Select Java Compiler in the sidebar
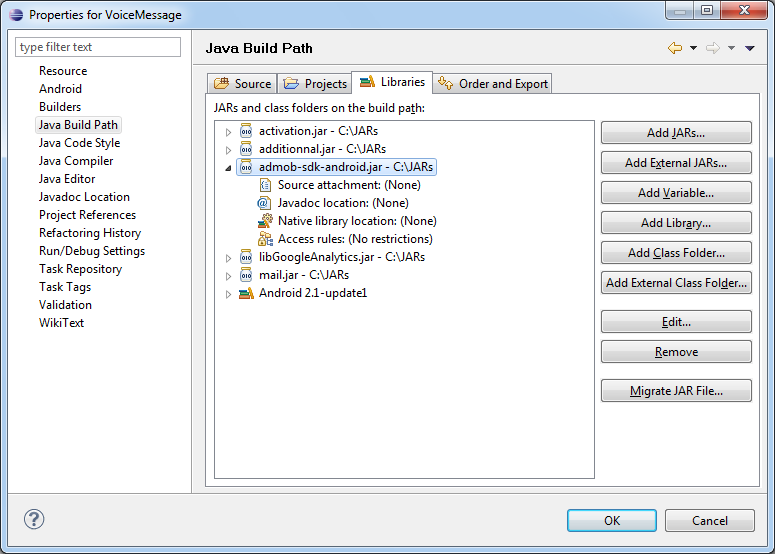 pyautogui.click(x=76, y=161)
